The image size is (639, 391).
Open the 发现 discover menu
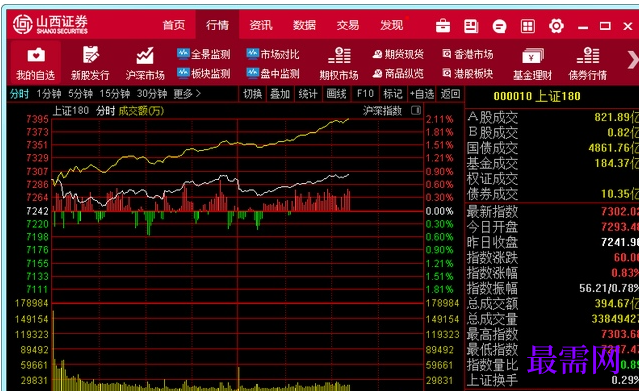point(392,25)
